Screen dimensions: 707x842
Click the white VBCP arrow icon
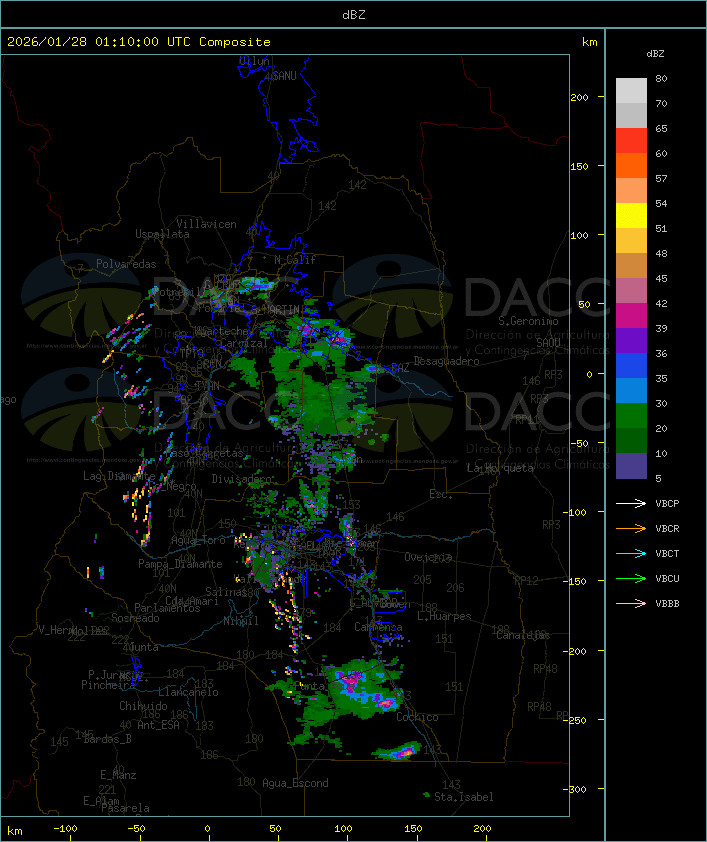(631, 504)
